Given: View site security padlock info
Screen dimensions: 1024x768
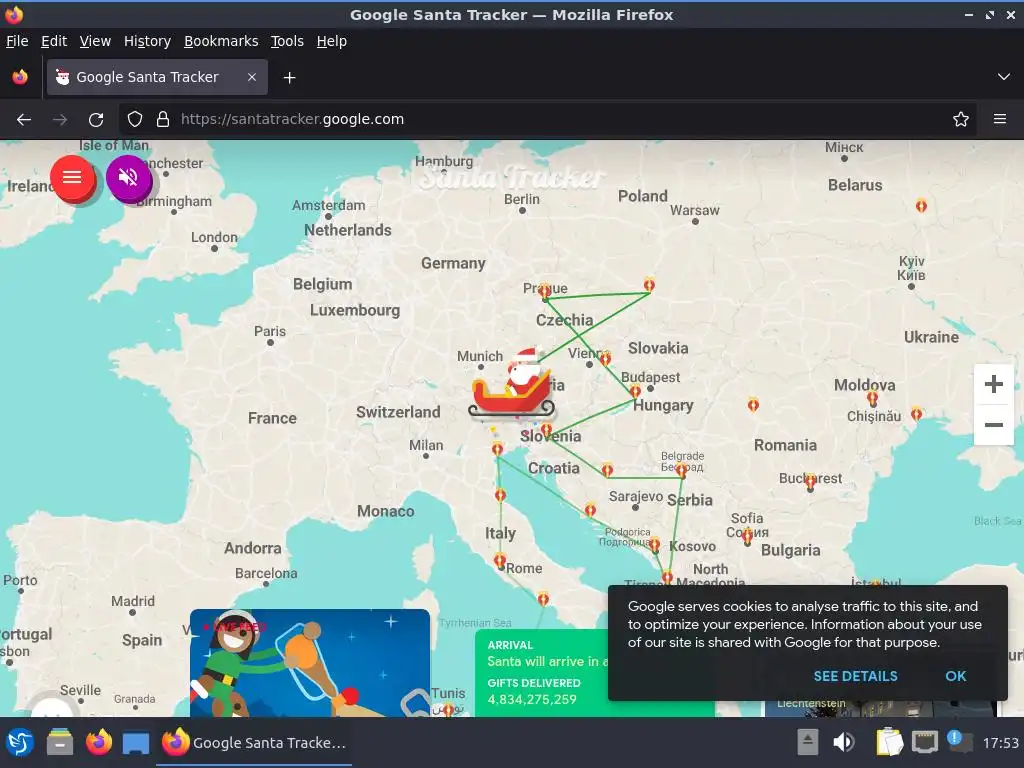Looking at the screenshot, I should (163, 120).
